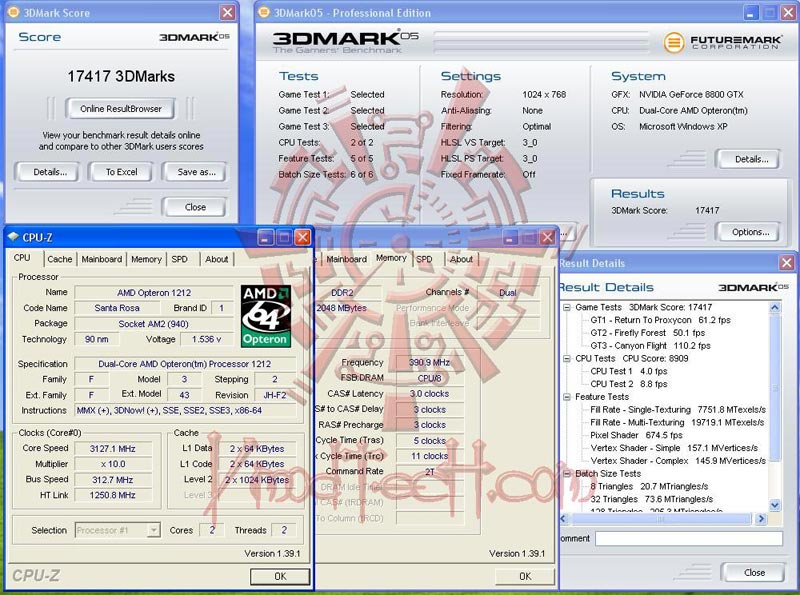Click the Name field AMD Opteron 1212
800x595 pixels.
[154, 292]
